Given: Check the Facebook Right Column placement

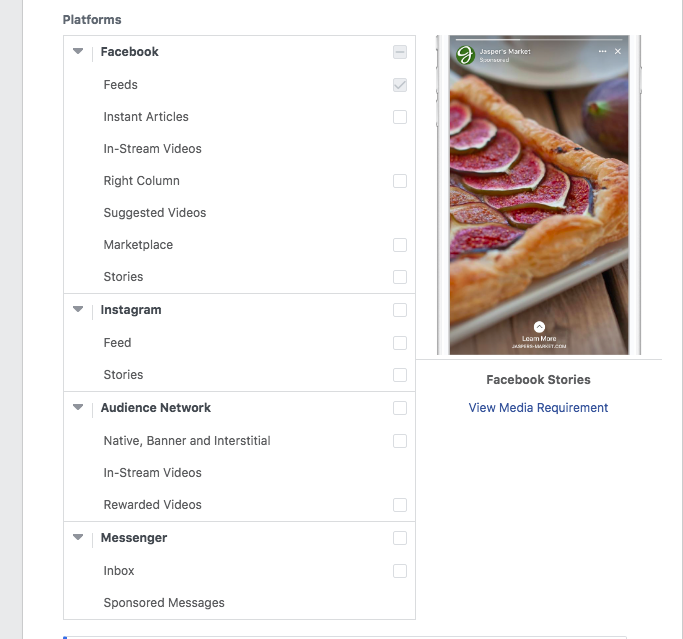Looking at the screenshot, I should click(400, 181).
